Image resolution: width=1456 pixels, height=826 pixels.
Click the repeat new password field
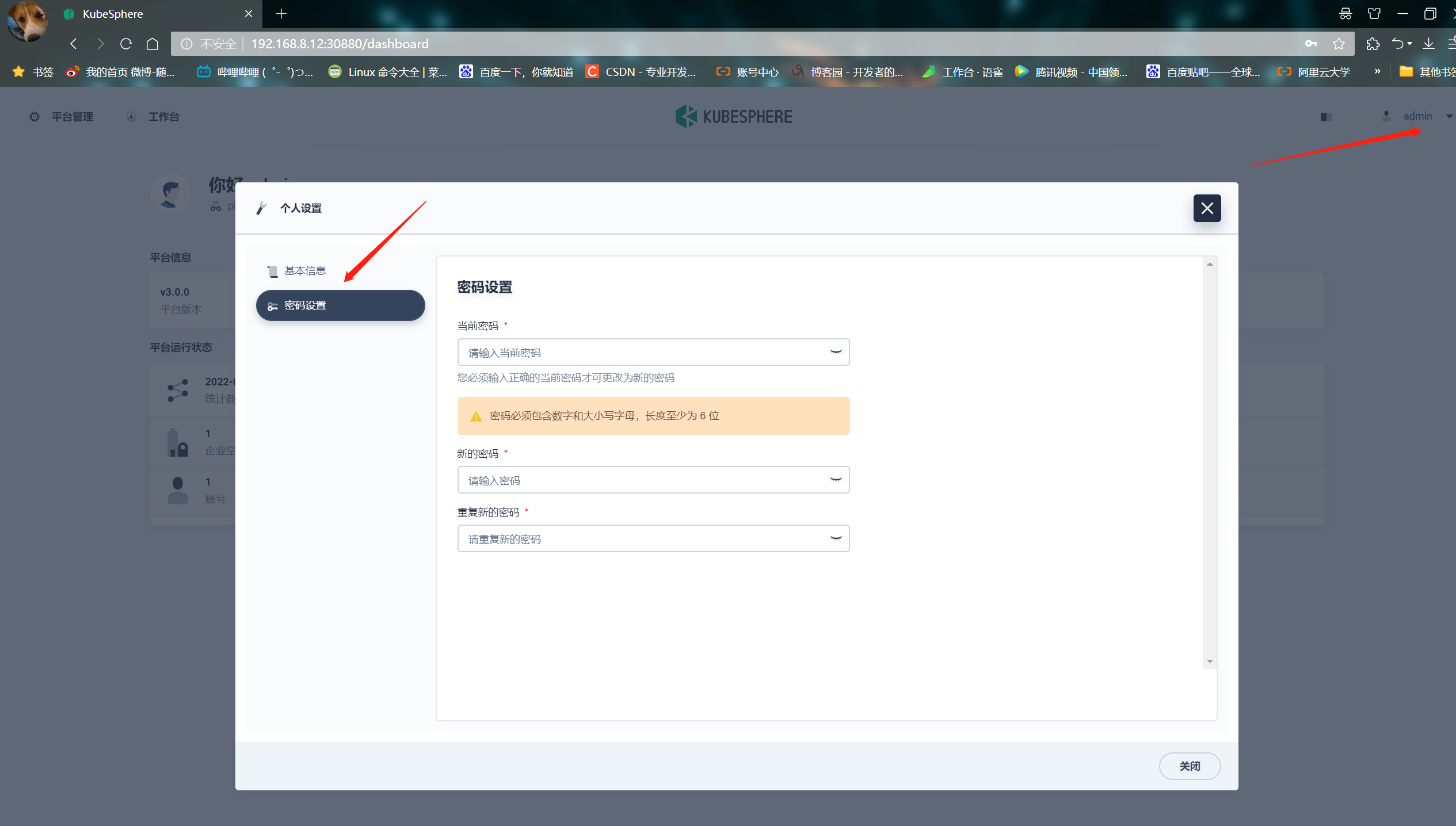(653, 538)
